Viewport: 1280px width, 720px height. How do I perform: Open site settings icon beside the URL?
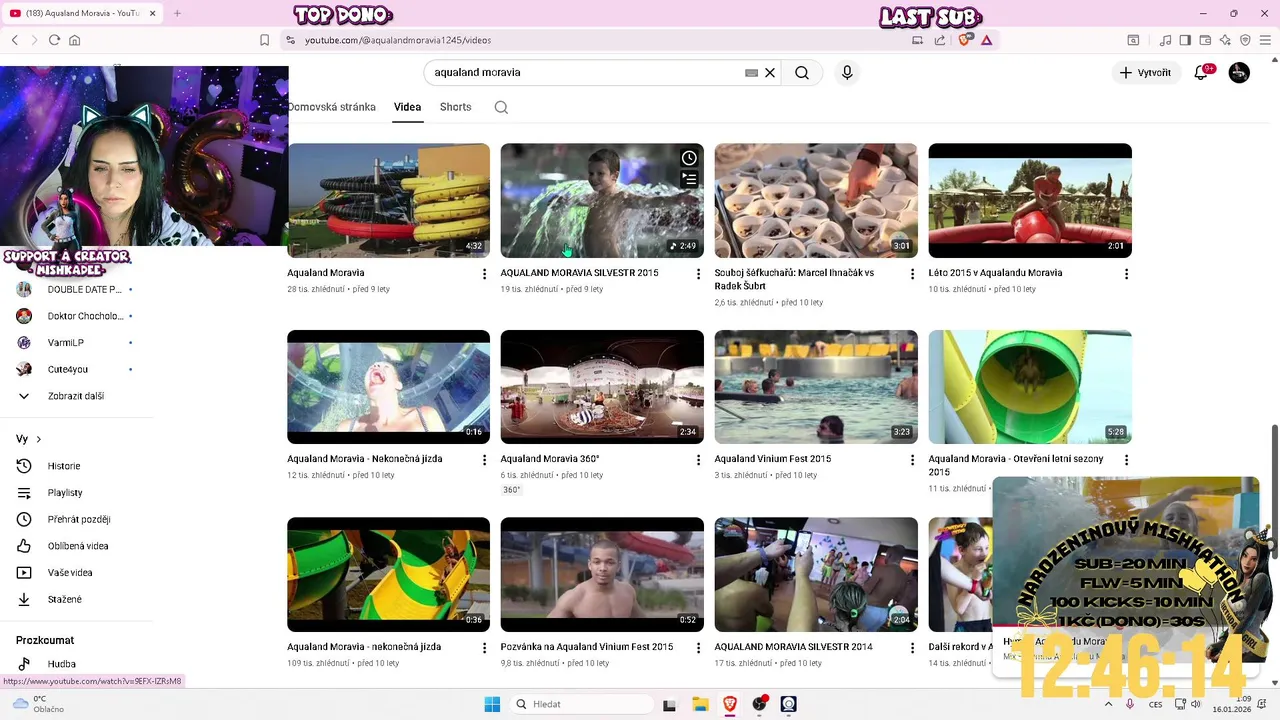coord(290,40)
